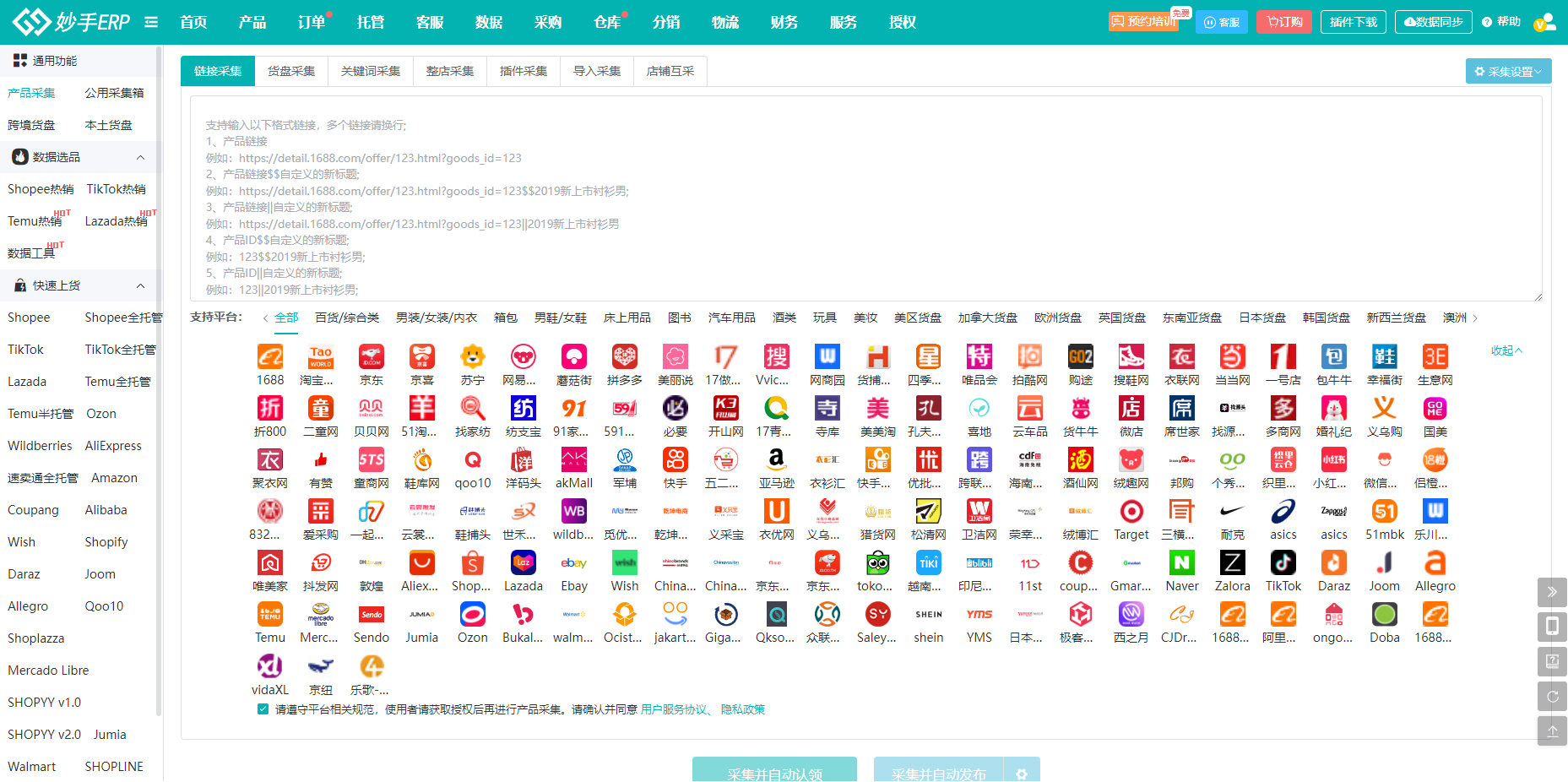The height and width of the screenshot is (782, 1568).
Task: Click the 帮助 help link
Action: click(1501, 22)
